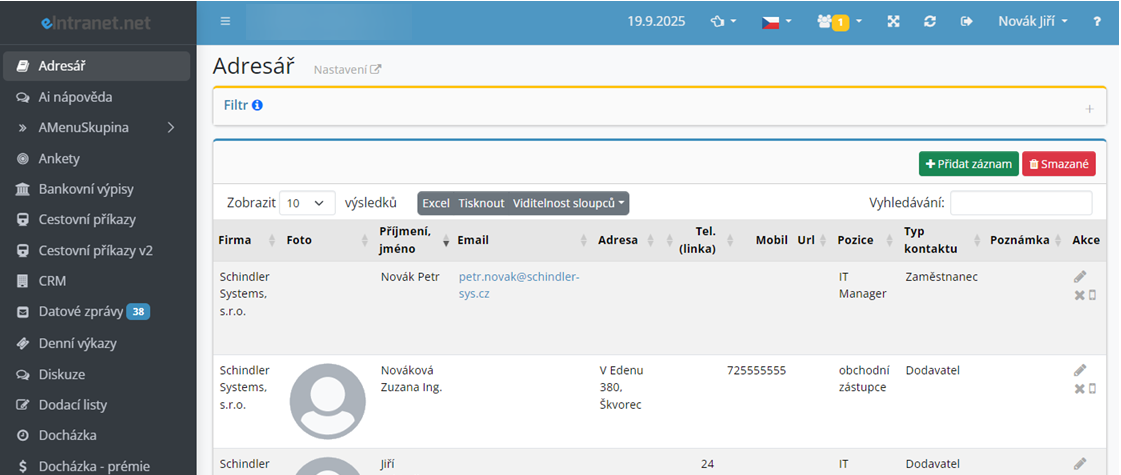The image size is (1121, 475).
Task: Open the Viditelnost sloupců dropdown
Action: (x=568, y=203)
